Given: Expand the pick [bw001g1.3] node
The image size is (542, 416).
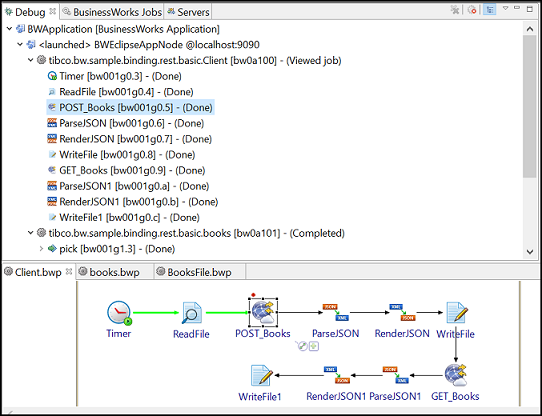Looking at the screenshot, I should (41, 249).
